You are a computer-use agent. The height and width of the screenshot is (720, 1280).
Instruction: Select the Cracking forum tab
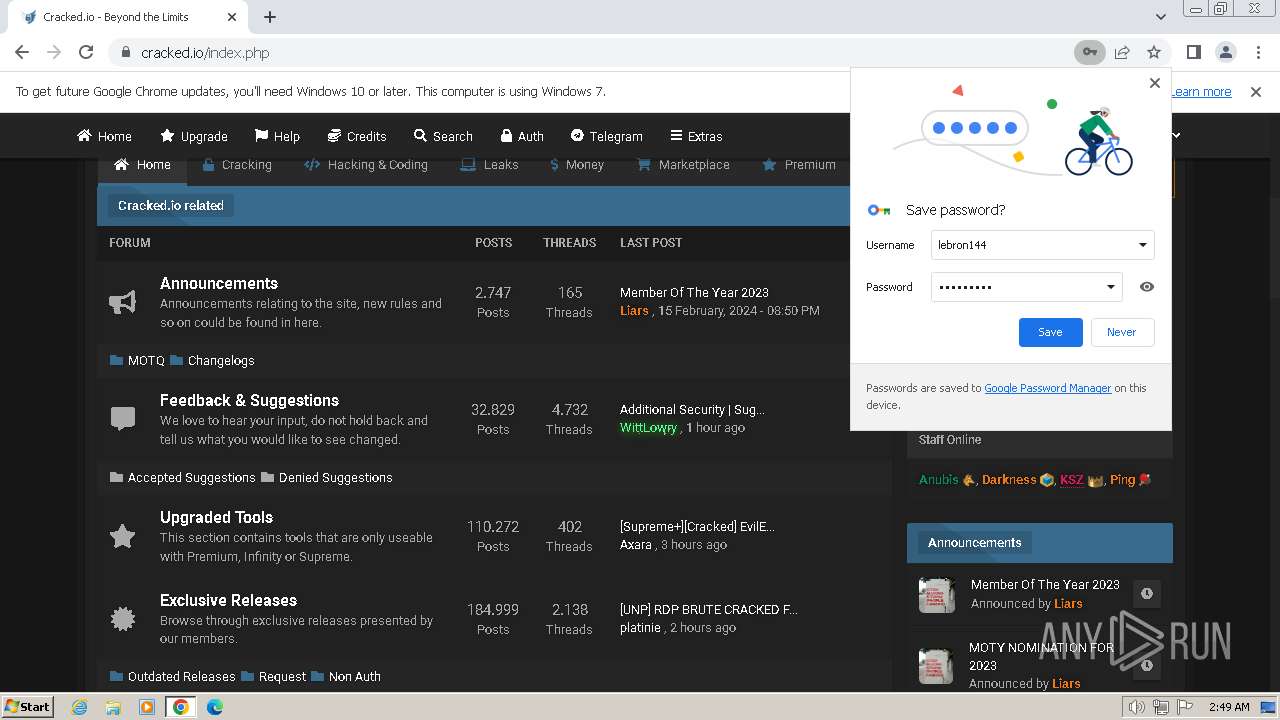pyautogui.click(x=237, y=165)
